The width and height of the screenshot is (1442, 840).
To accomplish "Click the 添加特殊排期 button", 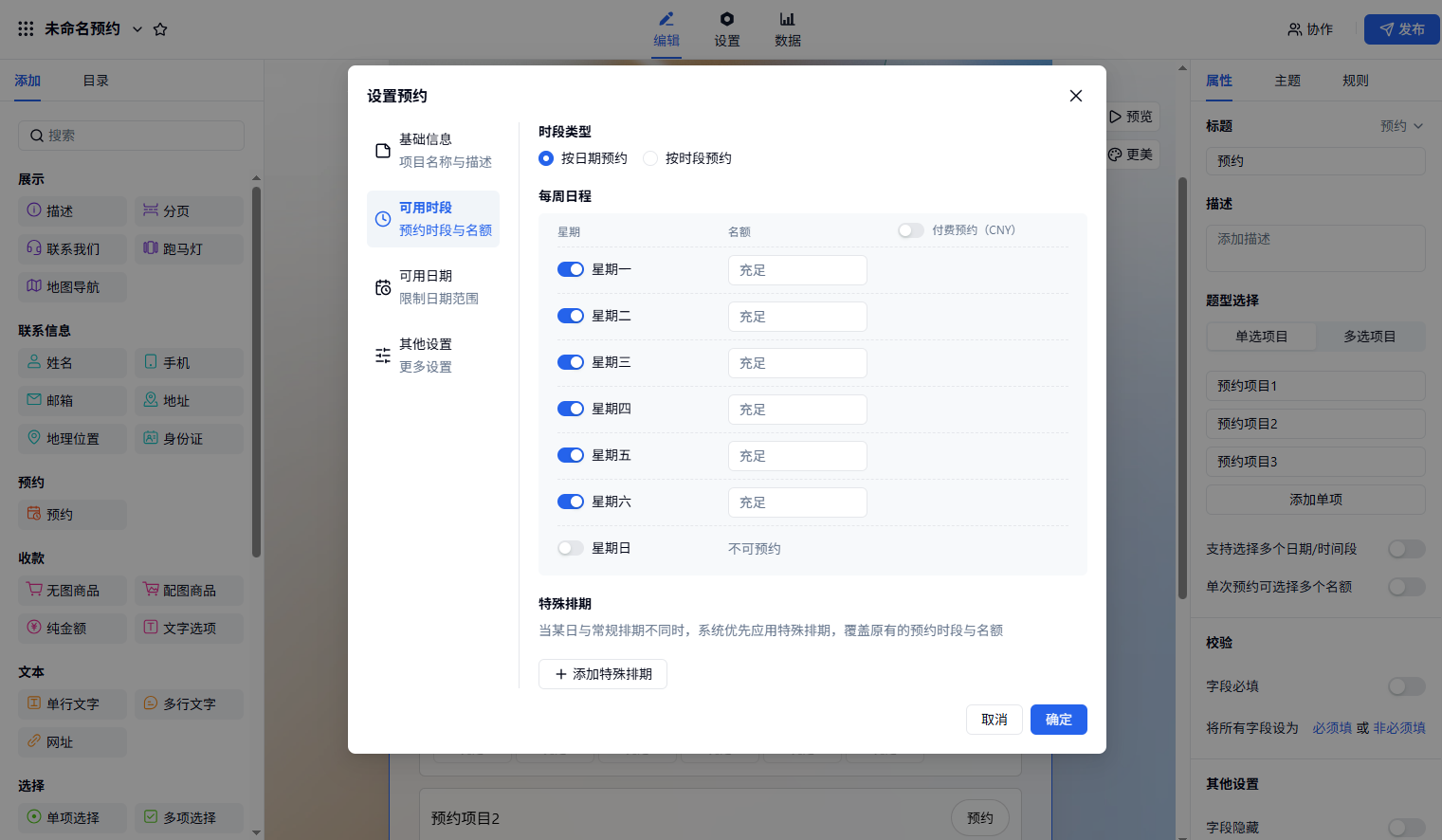I will [x=603, y=674].
